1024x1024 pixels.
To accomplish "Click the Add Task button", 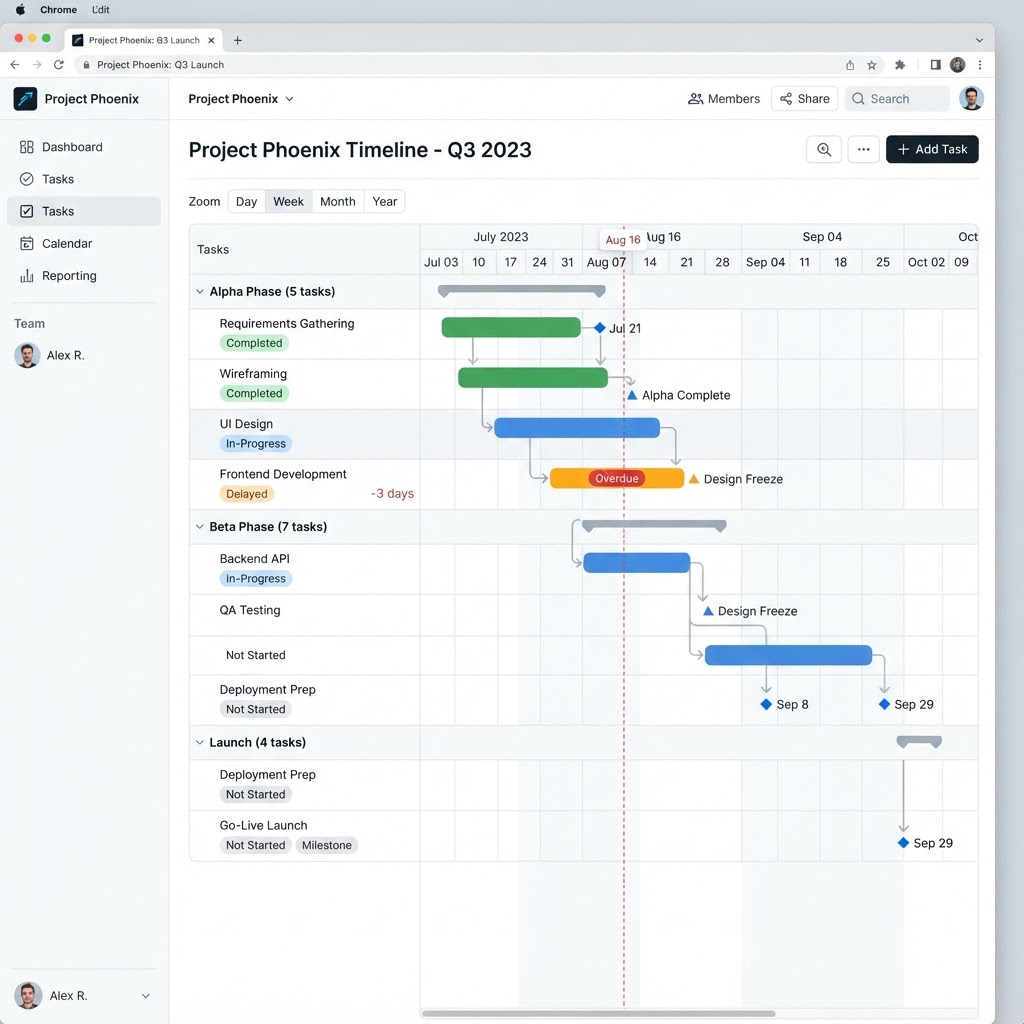I will pyautogui.click(x=932, y=150).
